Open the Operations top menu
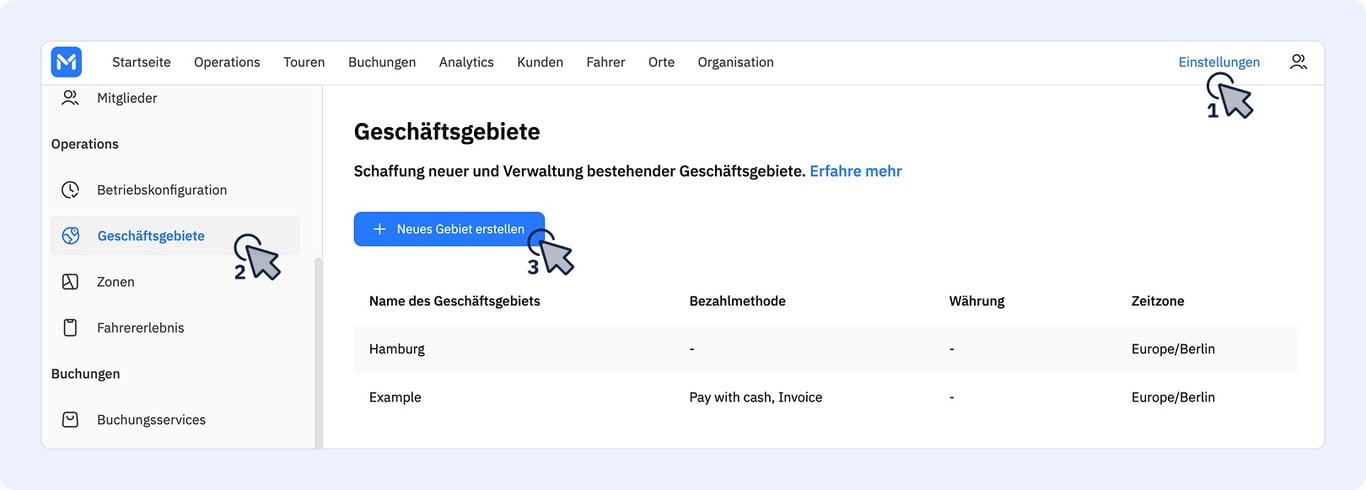This screenshot has width=1366, height=490. point(227,62)
